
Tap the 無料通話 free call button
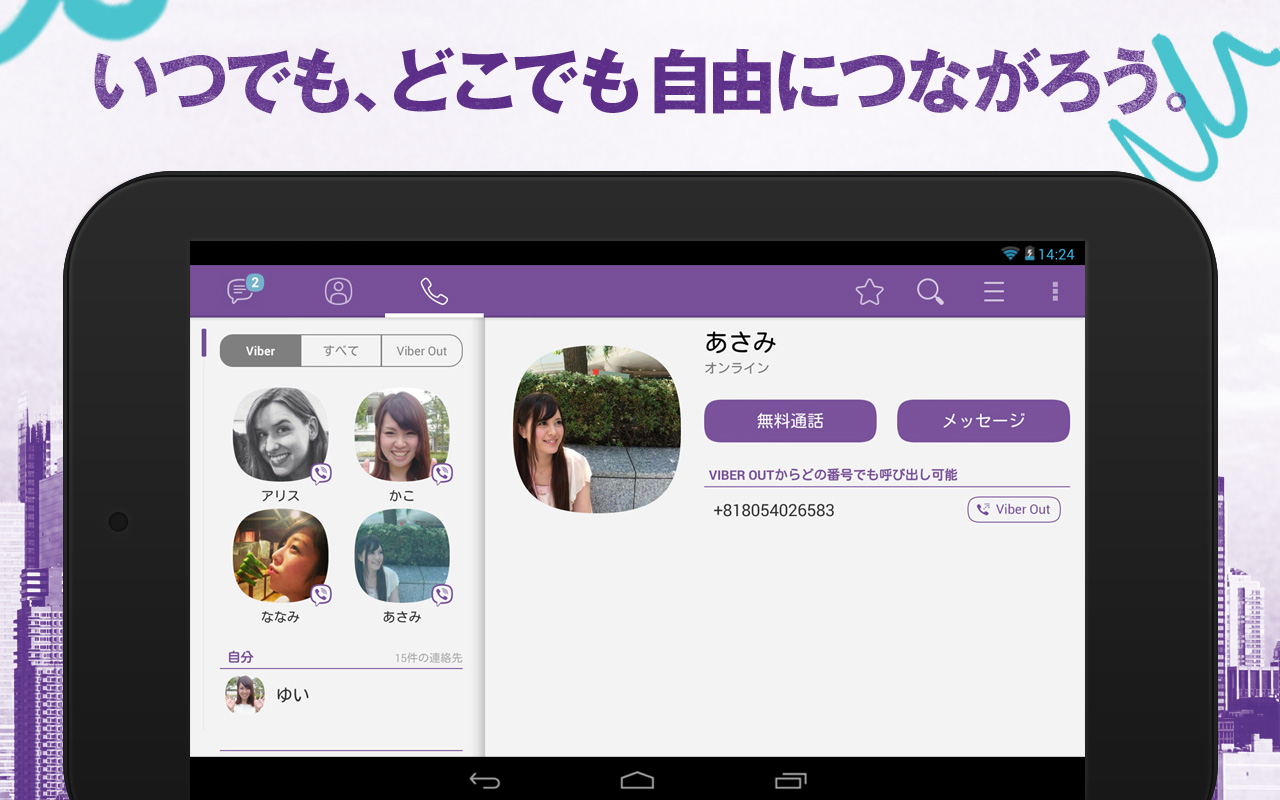tap(790, 421)
